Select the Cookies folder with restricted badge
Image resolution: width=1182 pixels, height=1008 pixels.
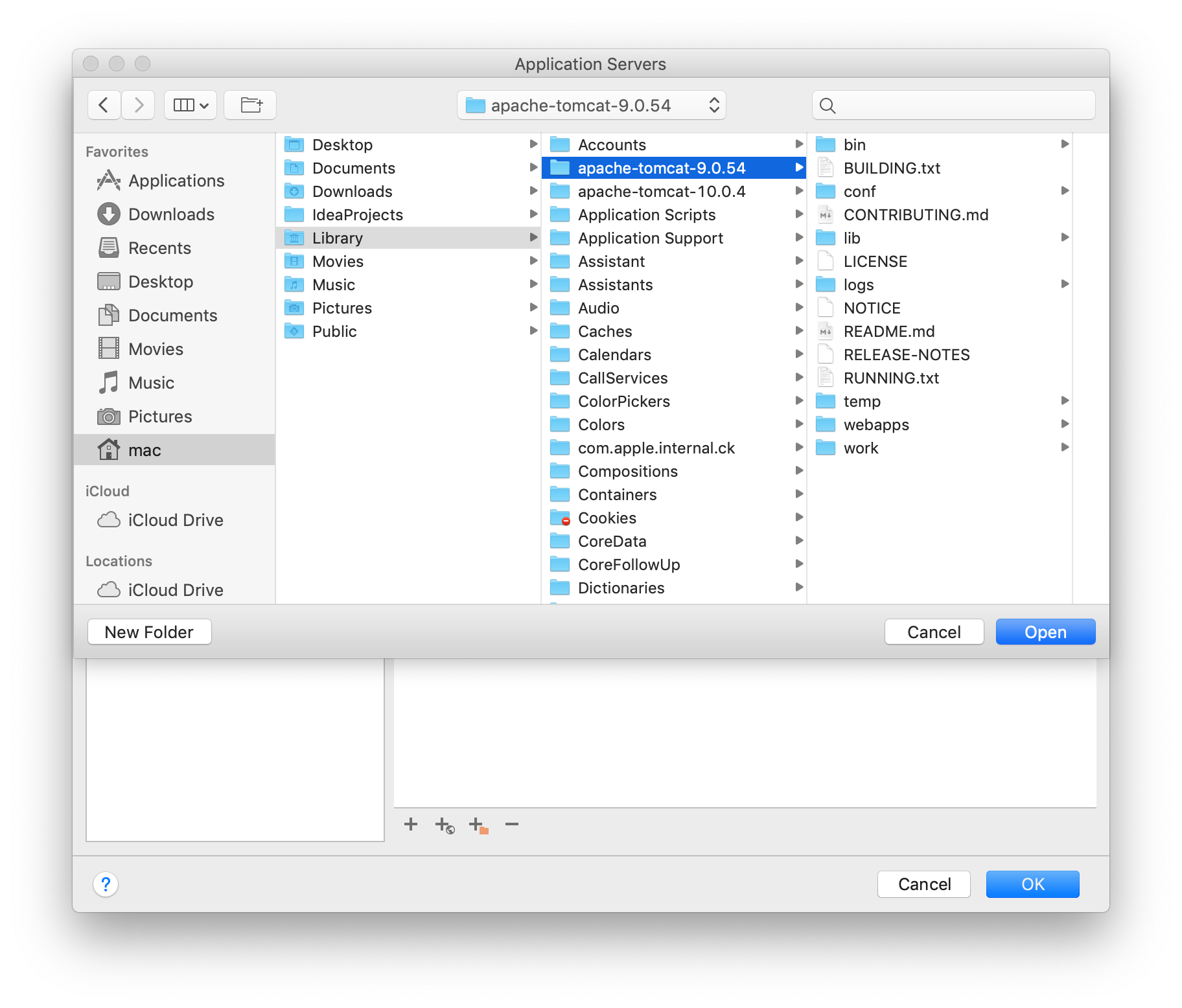[x=674, y=518]
